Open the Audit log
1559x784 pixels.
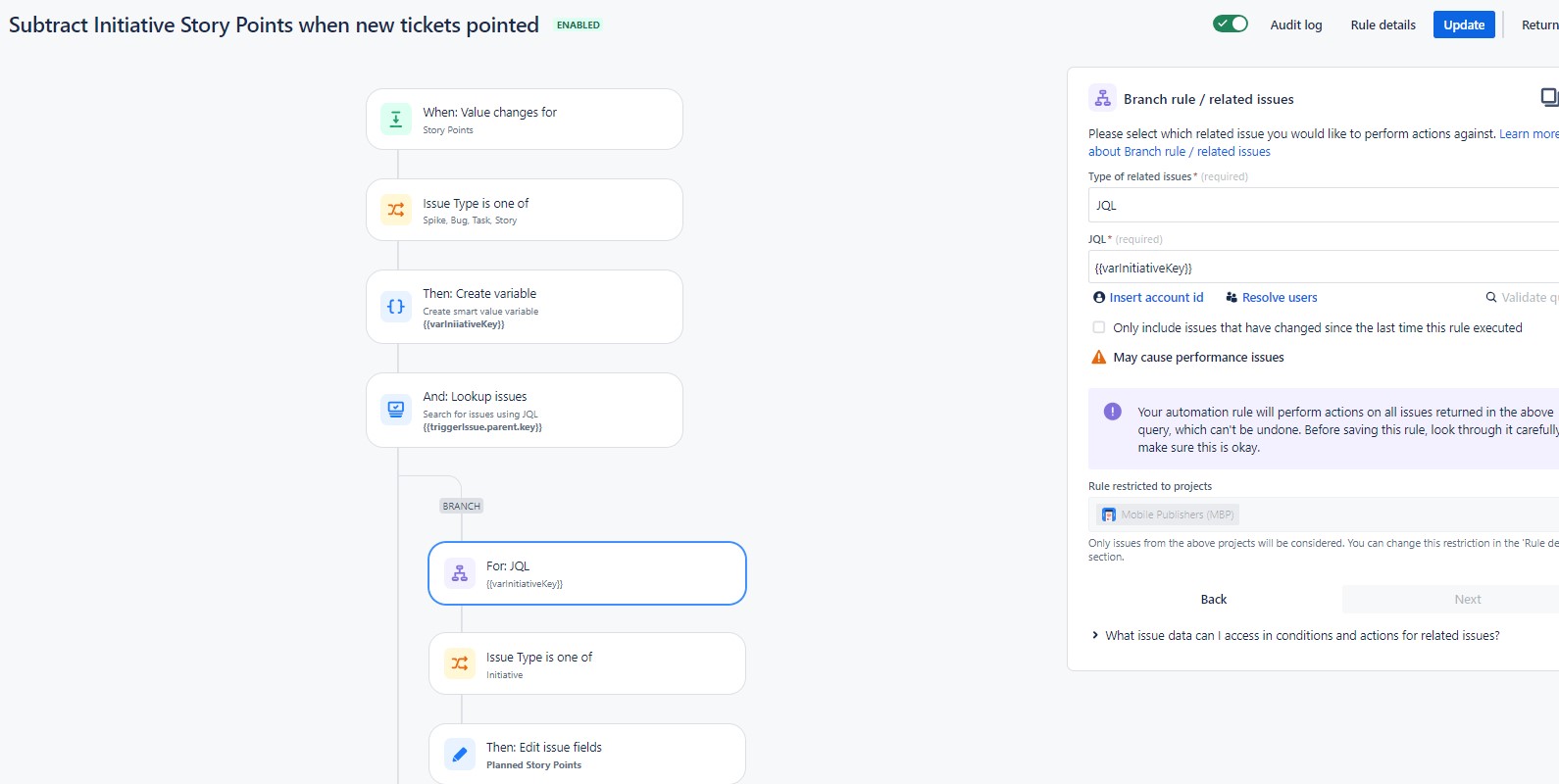pyautogui.click(x=1295, y=24)
